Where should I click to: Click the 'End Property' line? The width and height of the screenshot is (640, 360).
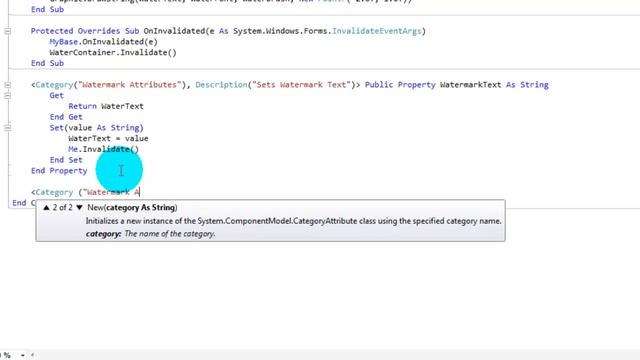click(x=59, y=171)
